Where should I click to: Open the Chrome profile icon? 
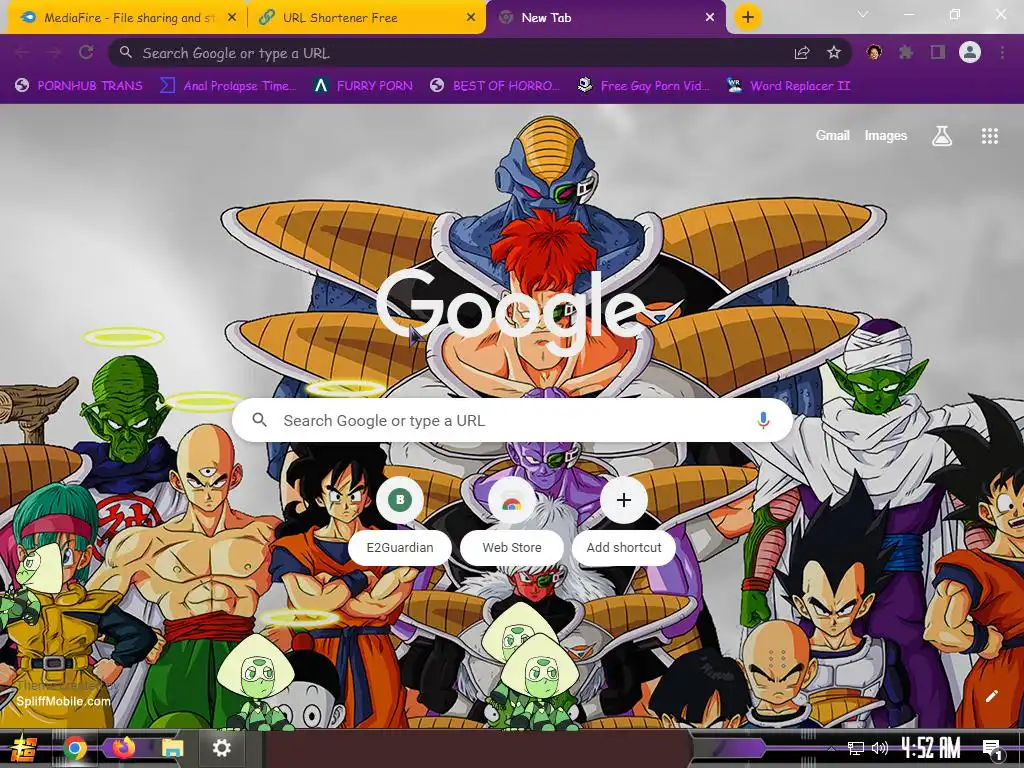(970, 52)
